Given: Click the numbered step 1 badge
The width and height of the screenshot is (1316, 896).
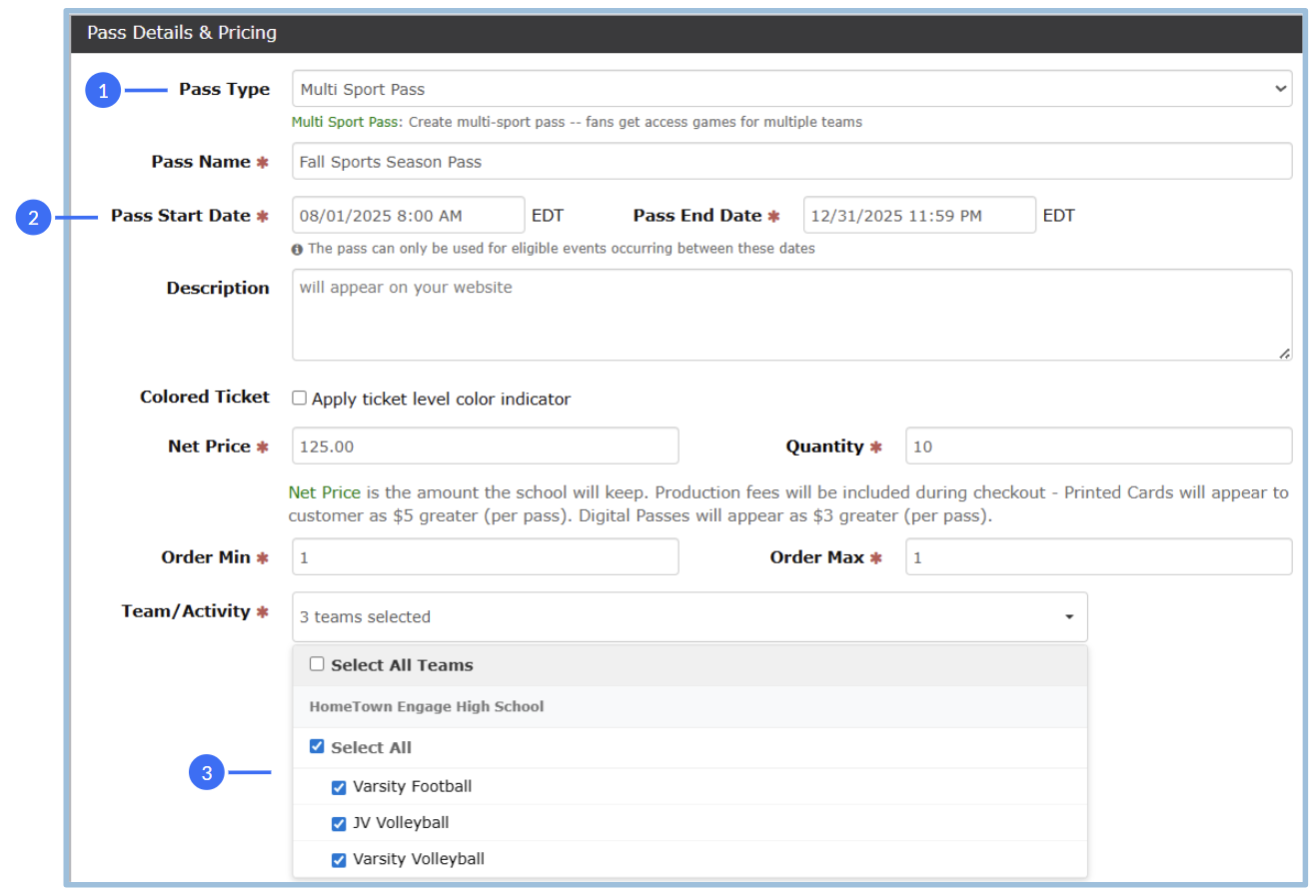Looking at the screenshot, I should pos(103,91).
